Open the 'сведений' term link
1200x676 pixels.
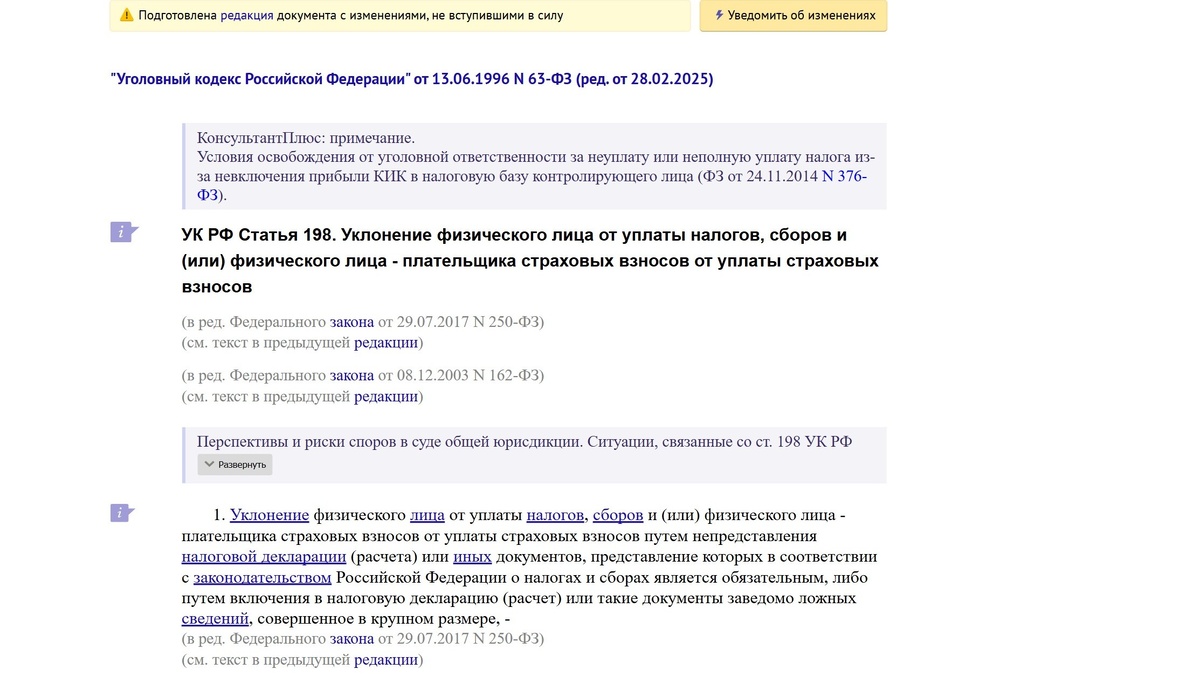(213, 619)
